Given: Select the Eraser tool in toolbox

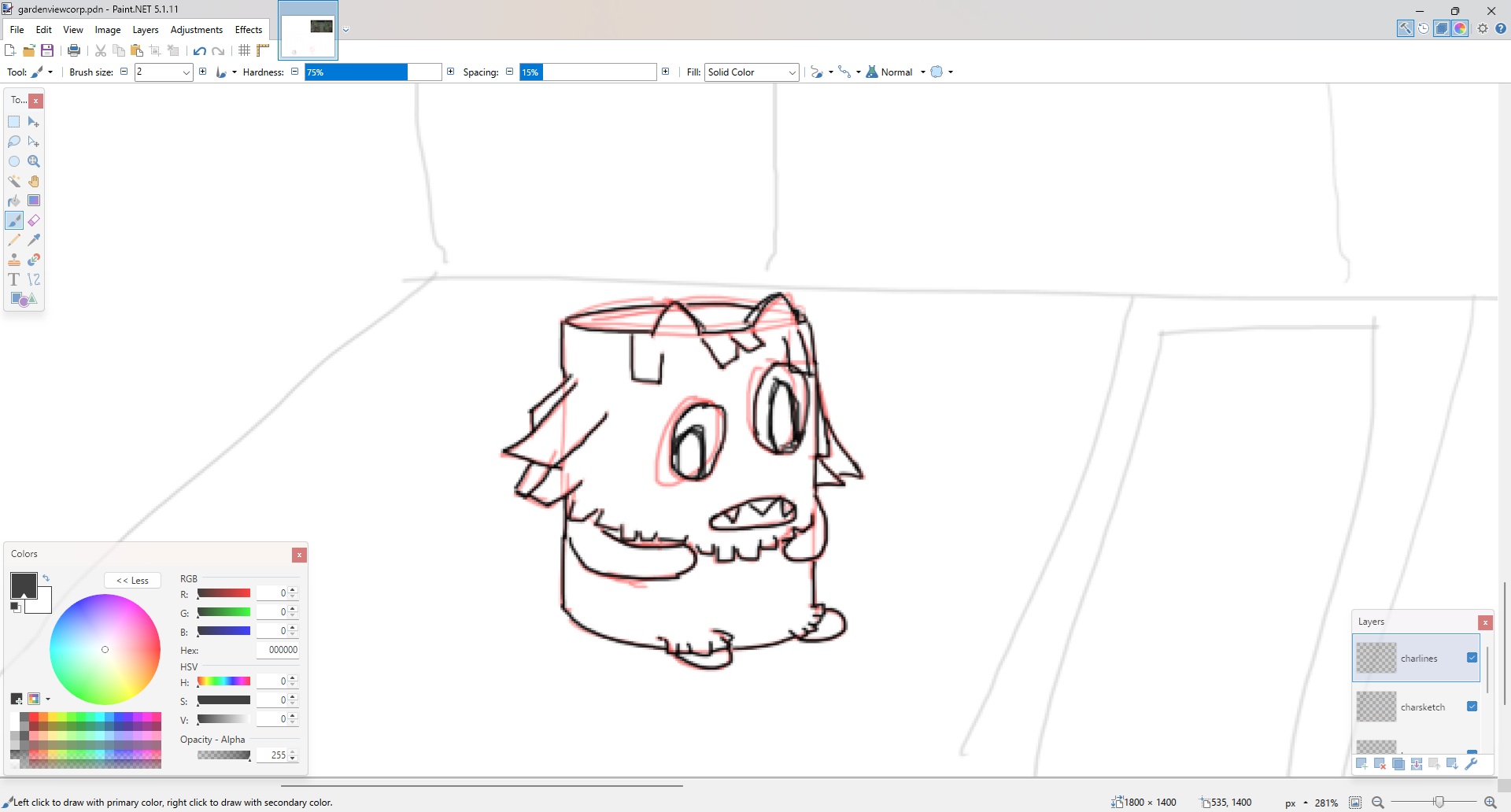Looking at the screenshot, I should click(34, 220).
